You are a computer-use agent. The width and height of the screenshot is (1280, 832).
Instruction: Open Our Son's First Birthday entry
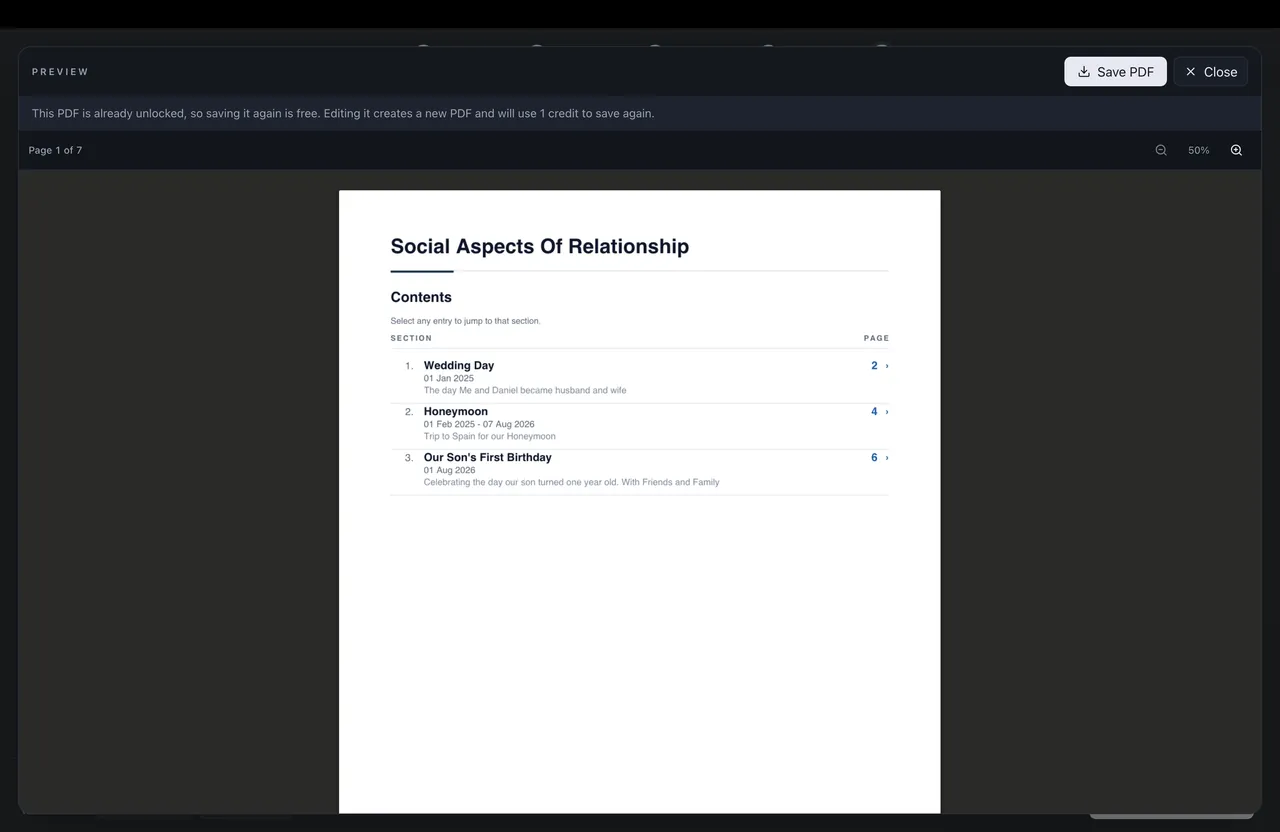coord(488,457)
